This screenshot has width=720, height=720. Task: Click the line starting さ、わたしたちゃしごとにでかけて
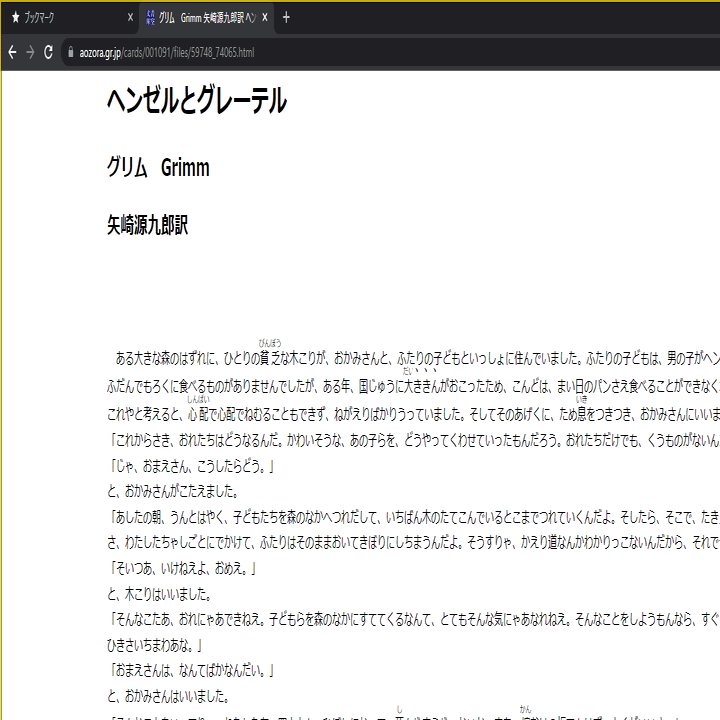[x=413, y=543]
